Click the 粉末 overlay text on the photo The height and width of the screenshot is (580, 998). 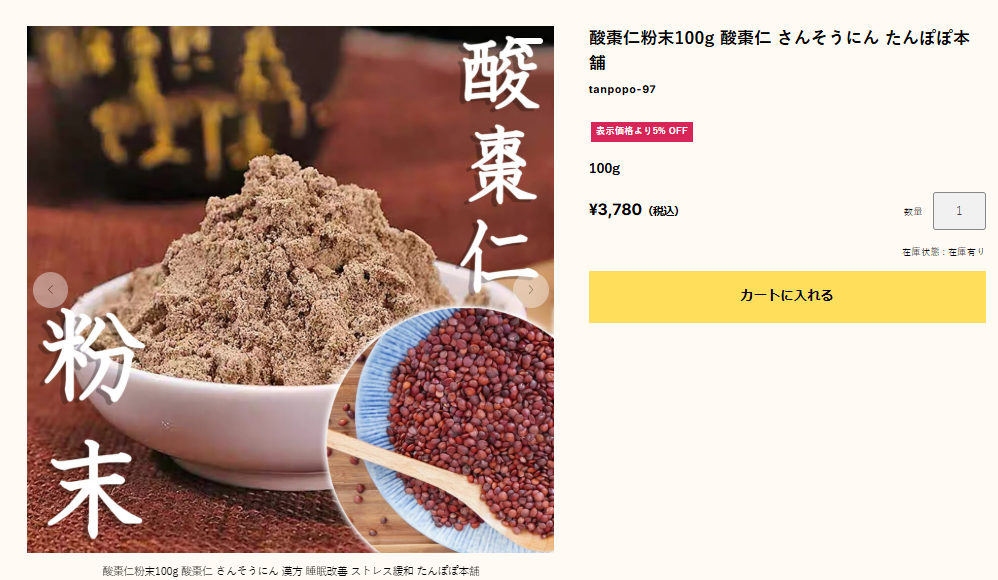click(x=92, y=423)
